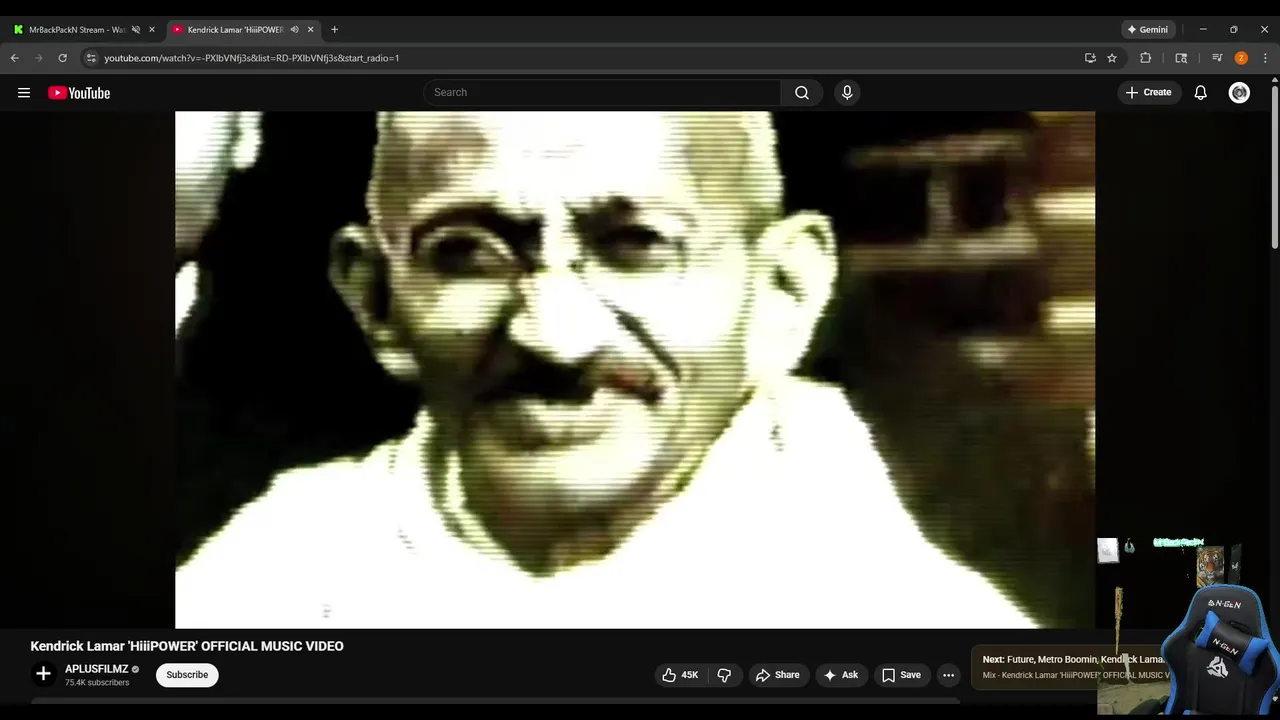Go back in browser history
The image size is (1280, 720).
tap(15, 58)
